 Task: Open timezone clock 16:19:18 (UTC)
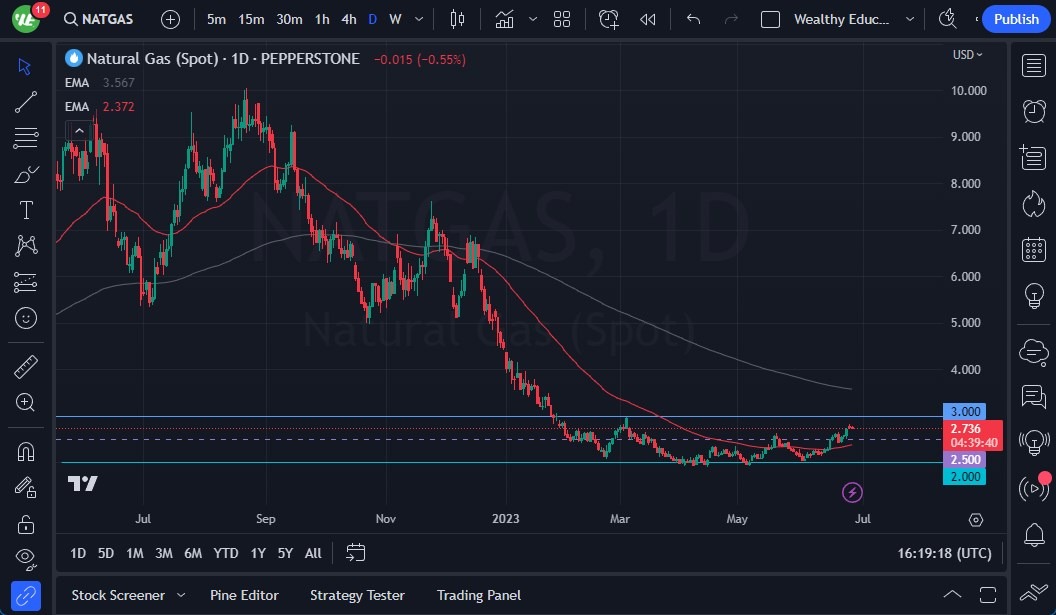(944, 553)
